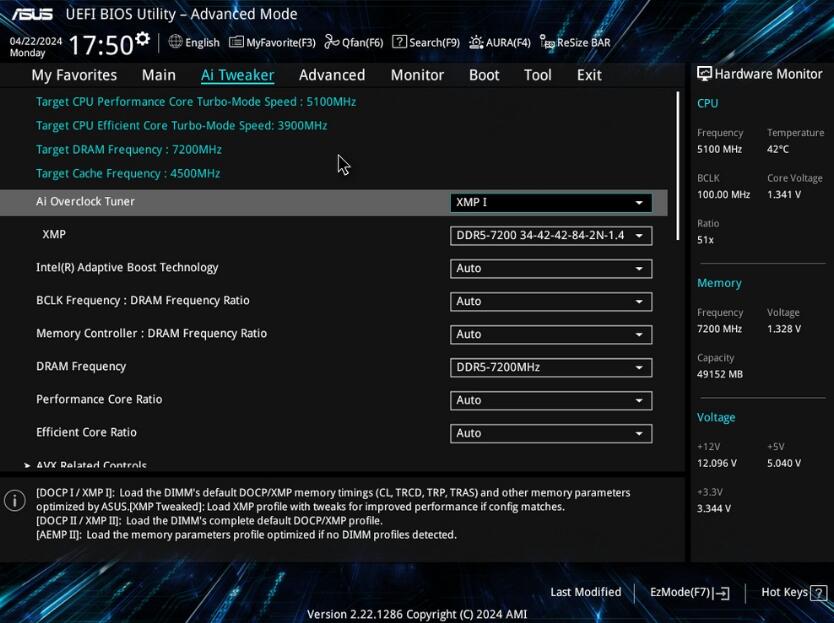Image resolution: width=834 pixels, height=623 pixels.
Task: Open Qfan fan control settings
Action: click(x=353, y=42)
